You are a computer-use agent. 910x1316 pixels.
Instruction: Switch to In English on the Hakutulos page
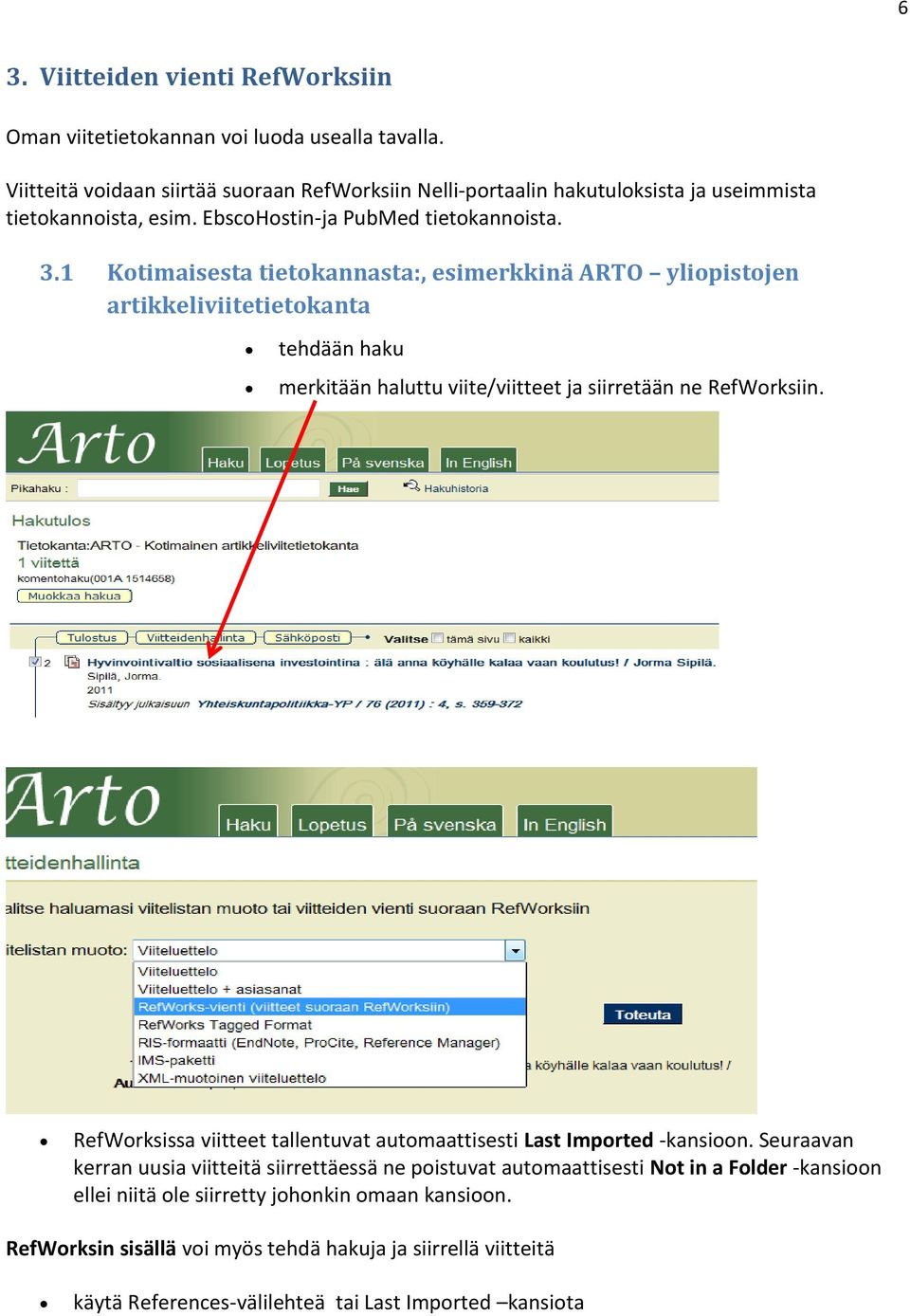(479, 461)
